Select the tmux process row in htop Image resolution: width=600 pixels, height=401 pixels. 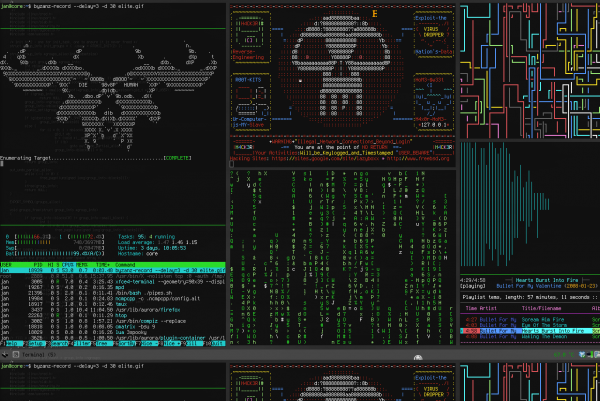pyautogui.click(x=113, y=304)
